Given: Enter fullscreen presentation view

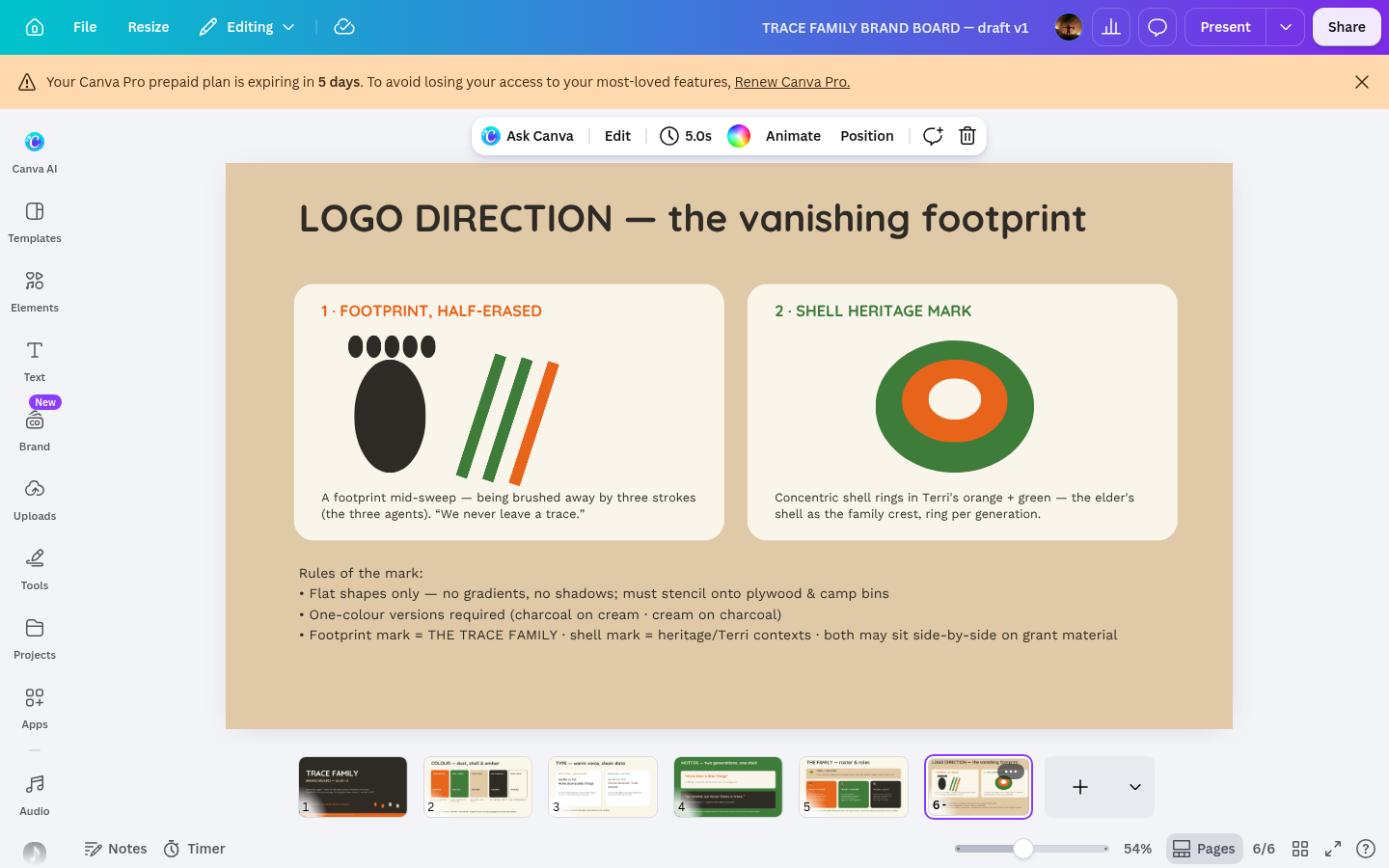Looking at the screenshot, I should pyautogui.click(x=1333, y=849).
